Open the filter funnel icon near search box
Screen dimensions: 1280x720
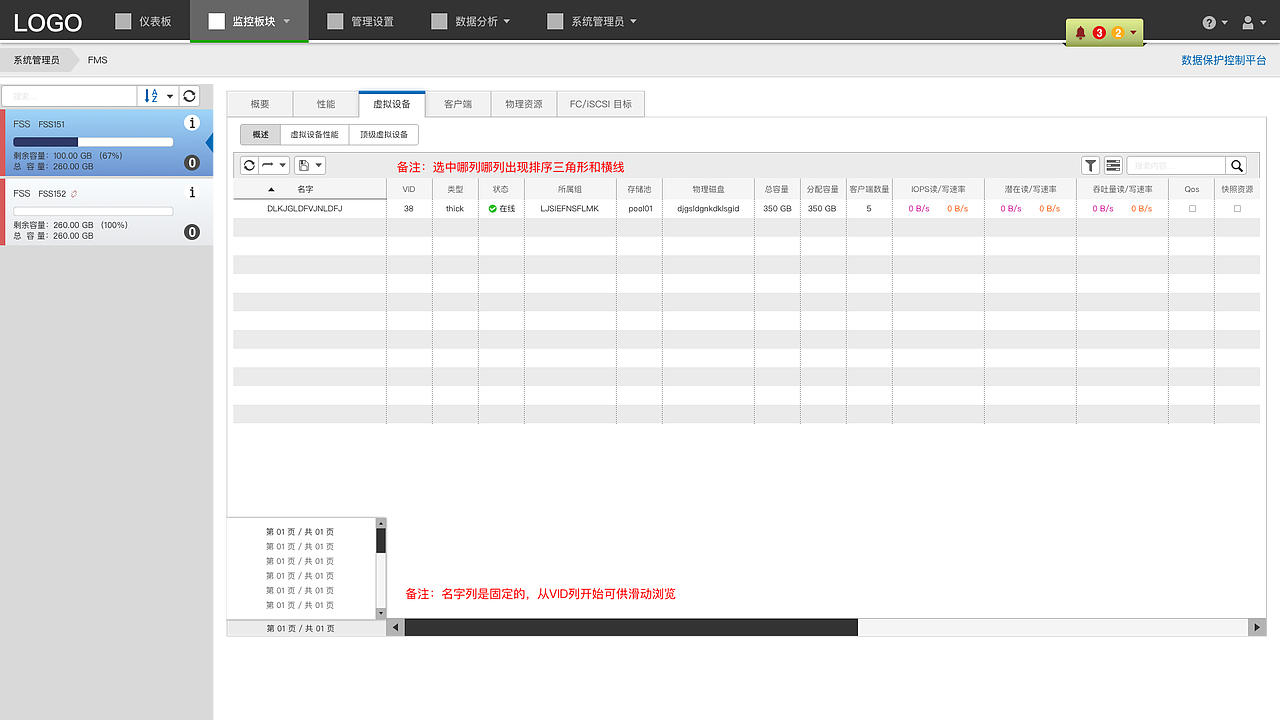coord(1090,165)
